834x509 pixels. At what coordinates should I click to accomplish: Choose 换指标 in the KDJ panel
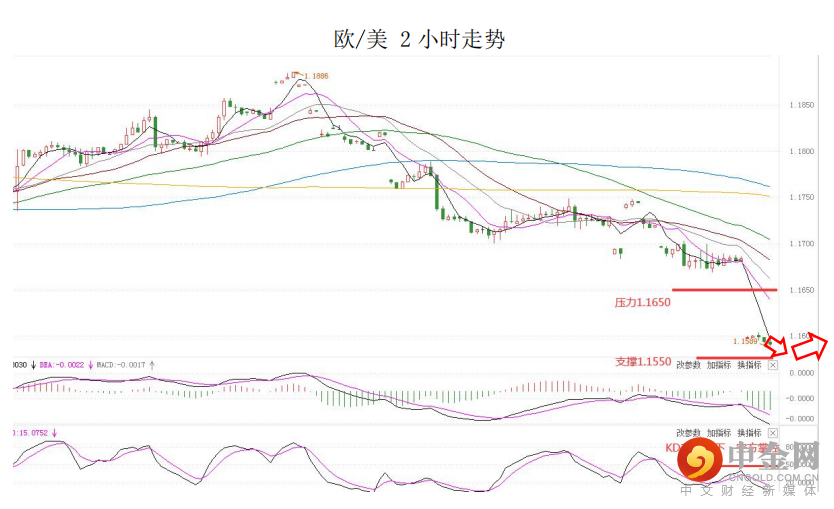point(749,433)
